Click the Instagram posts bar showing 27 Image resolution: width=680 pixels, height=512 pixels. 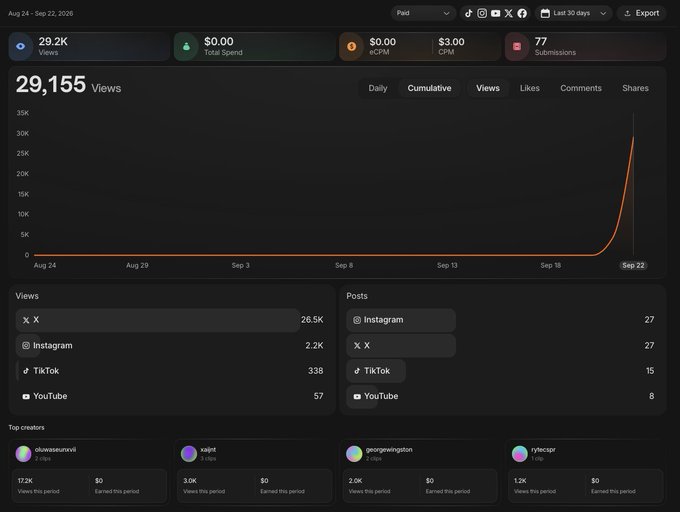tap(401, 320)
